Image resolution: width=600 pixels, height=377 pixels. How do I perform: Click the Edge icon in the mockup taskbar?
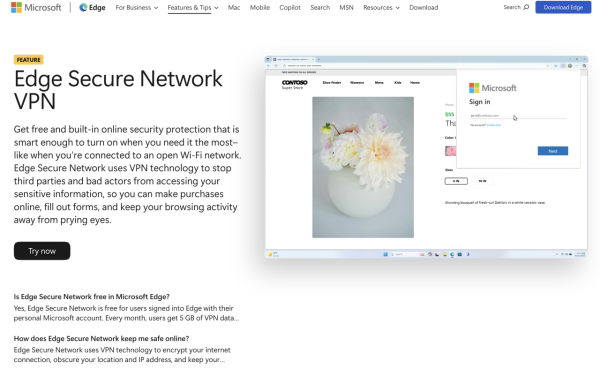pos(452,254)
